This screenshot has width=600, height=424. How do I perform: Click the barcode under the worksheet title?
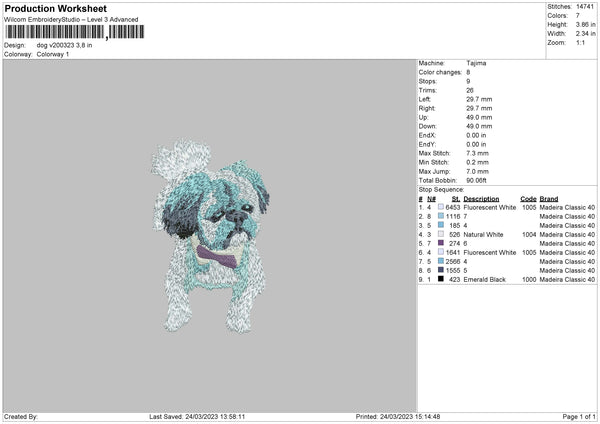(x=74, y=32)
